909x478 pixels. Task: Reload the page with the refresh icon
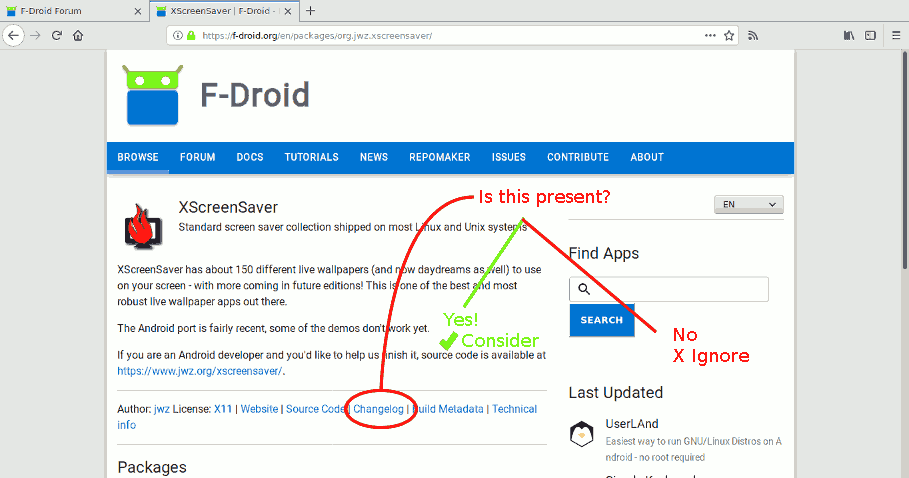pos(56,35)
